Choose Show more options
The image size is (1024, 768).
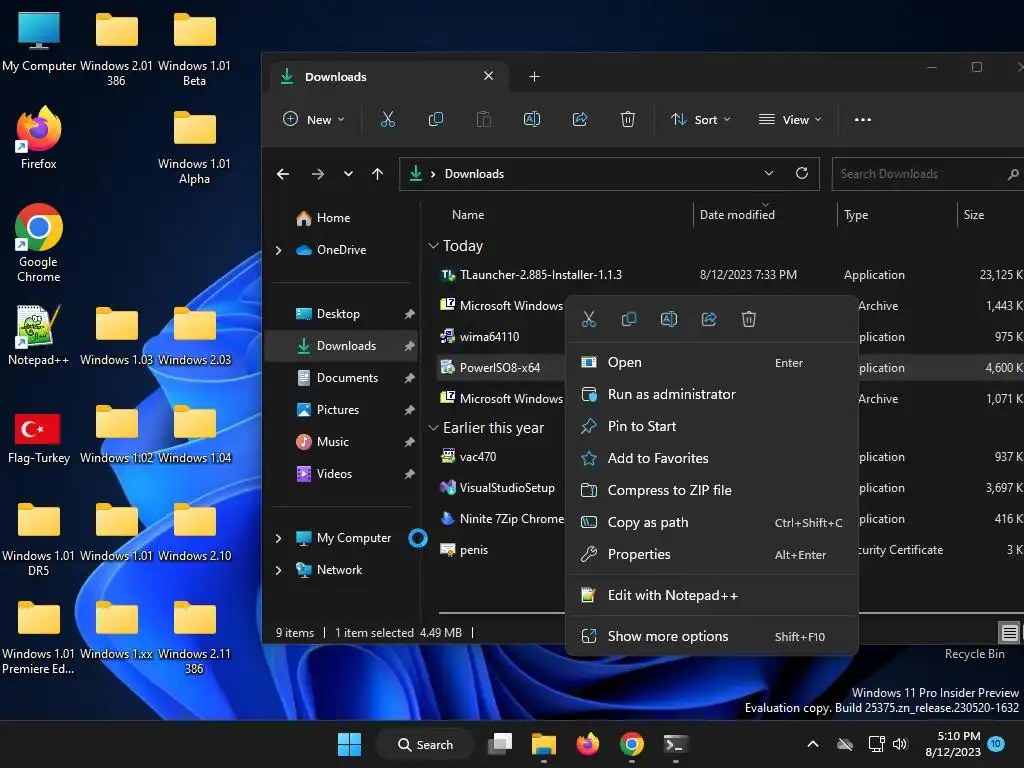(x=711, y=637)
